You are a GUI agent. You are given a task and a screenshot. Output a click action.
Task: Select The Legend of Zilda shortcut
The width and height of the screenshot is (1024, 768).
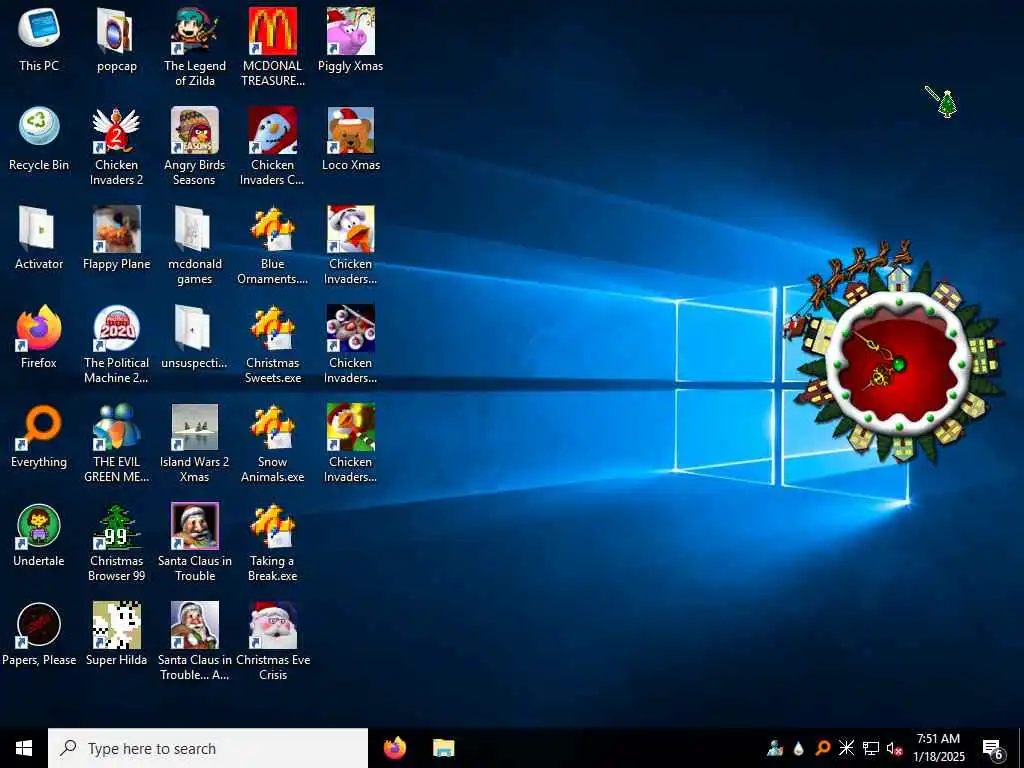click(195, 47)
